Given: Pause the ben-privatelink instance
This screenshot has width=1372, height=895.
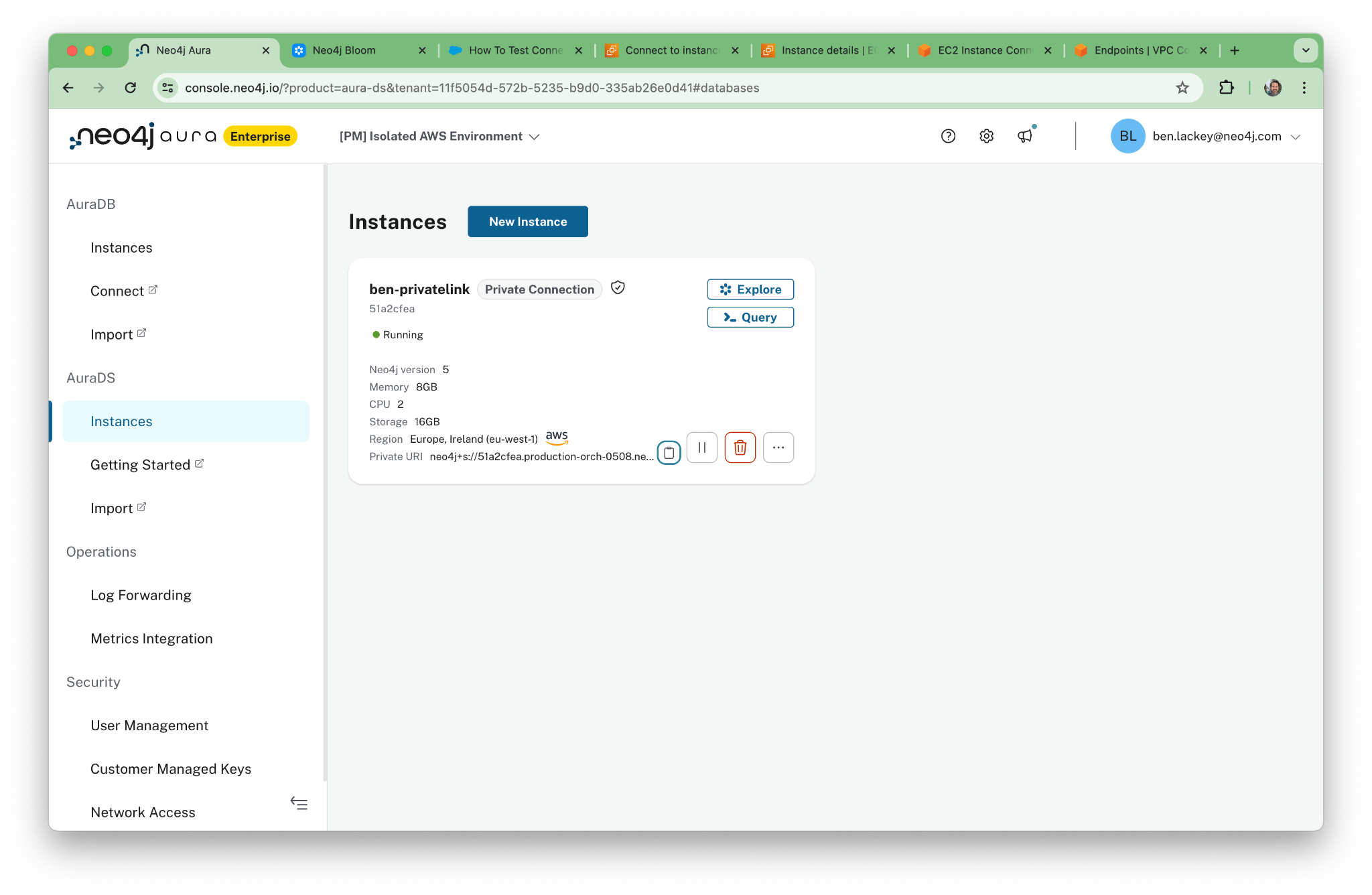Looking at the screenshot, I should (702, 447).
